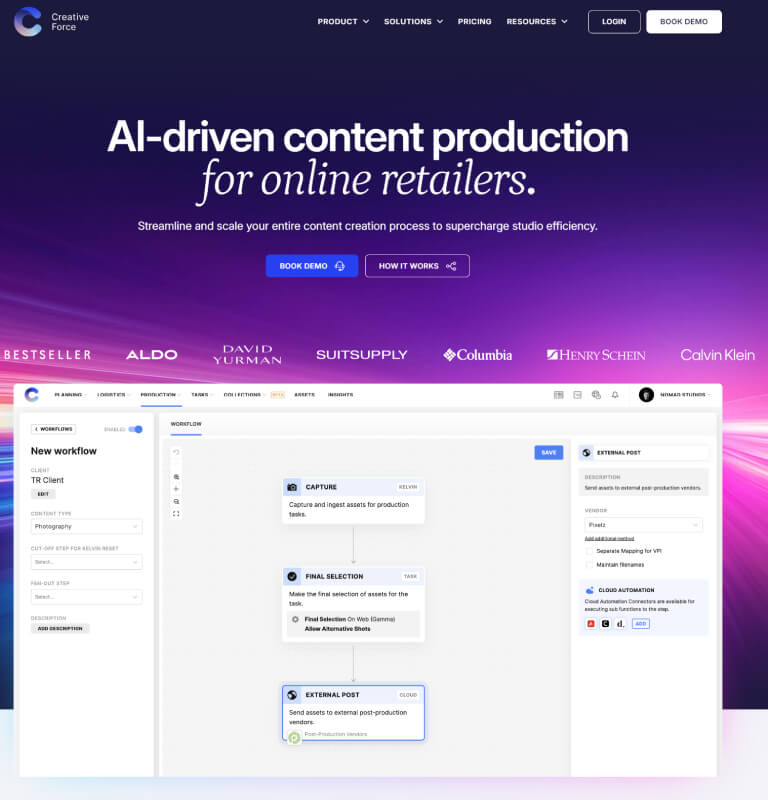
Task: Click the How It Works button
Action: 417,266
